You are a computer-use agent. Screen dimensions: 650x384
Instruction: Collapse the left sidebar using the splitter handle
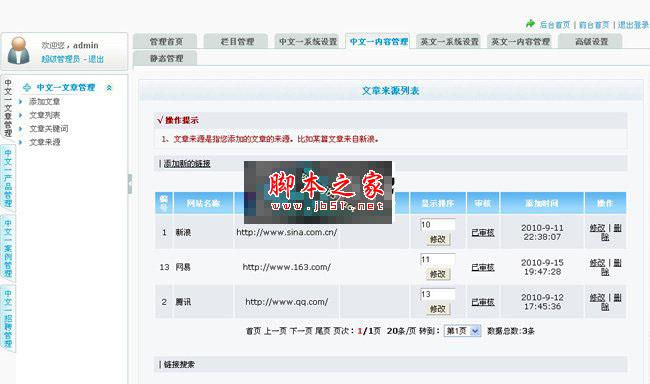[x=130, y=184]
